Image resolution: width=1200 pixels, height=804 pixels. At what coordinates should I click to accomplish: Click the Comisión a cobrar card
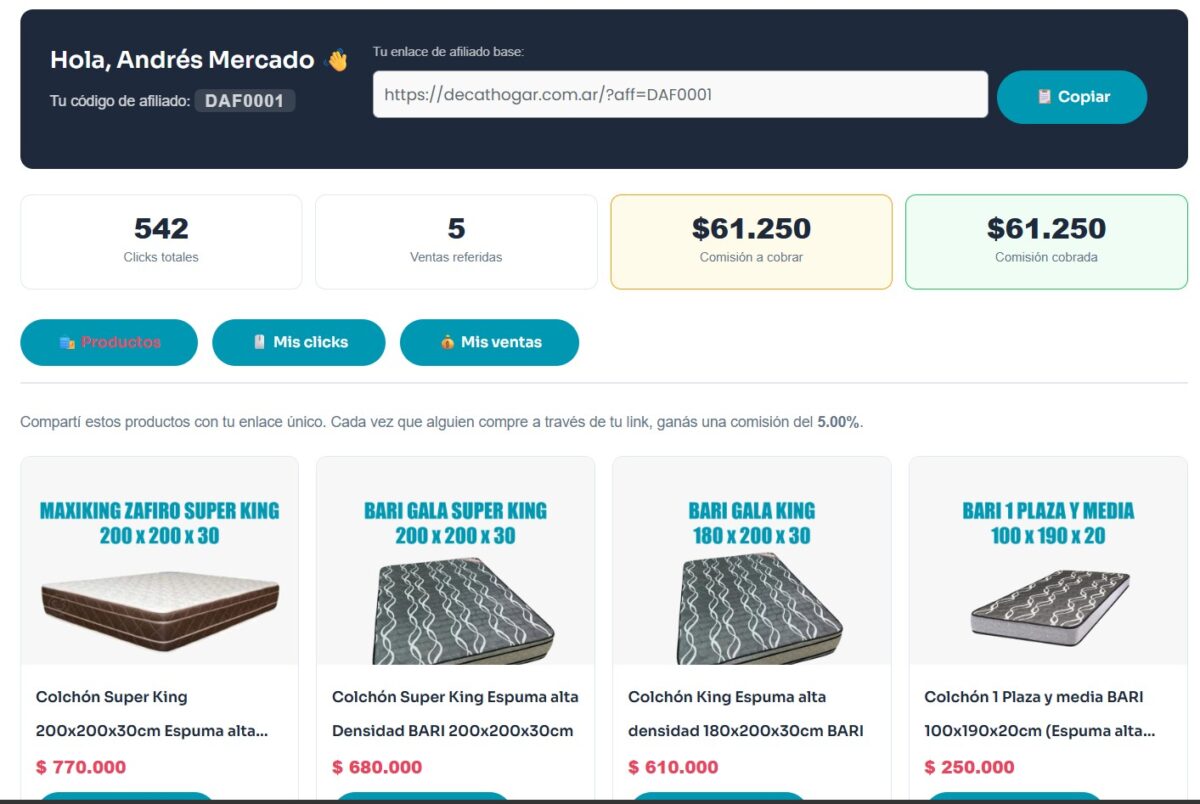tap(751, 242)
